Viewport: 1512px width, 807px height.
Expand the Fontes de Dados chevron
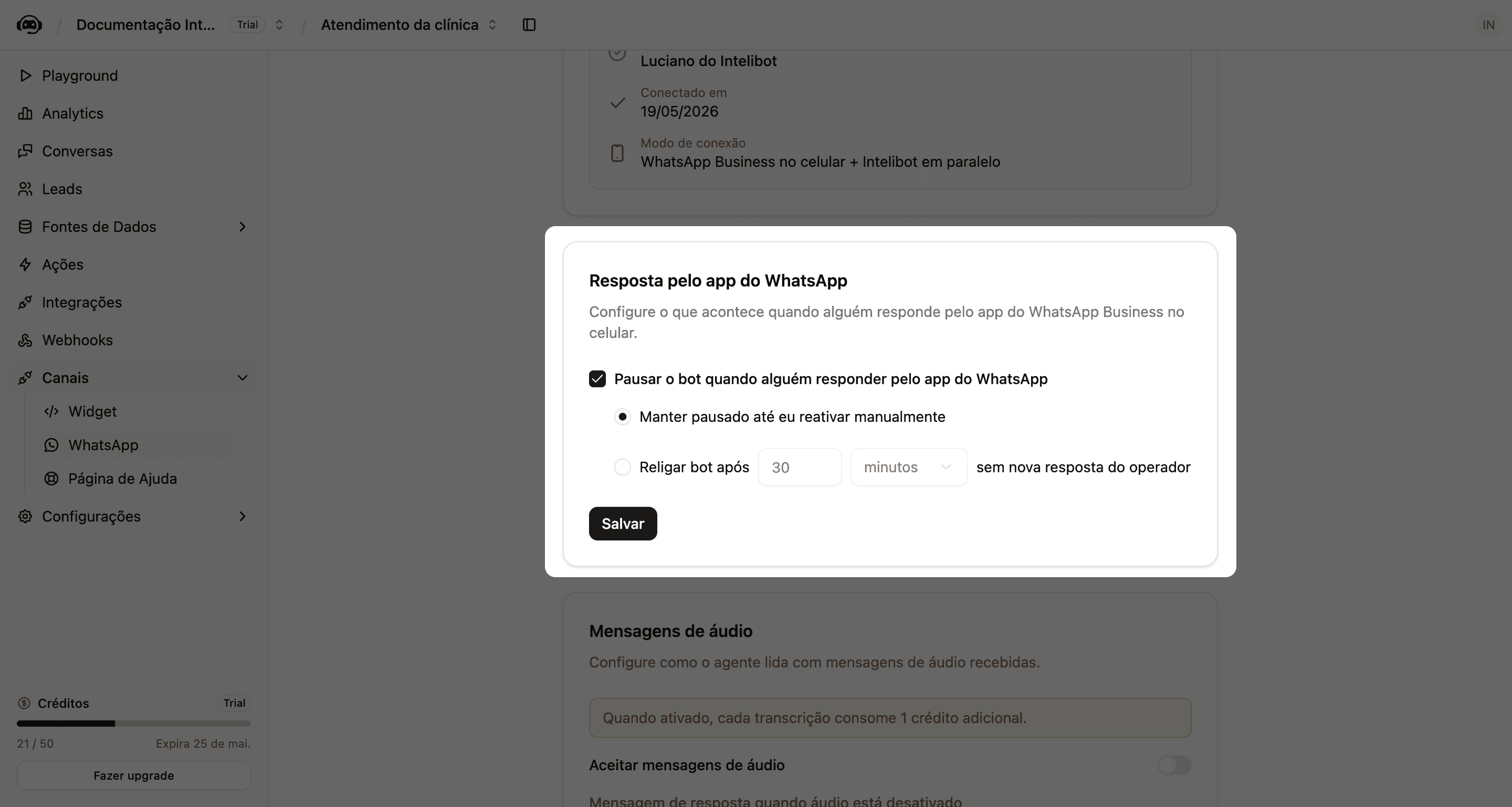click(243, 227)
